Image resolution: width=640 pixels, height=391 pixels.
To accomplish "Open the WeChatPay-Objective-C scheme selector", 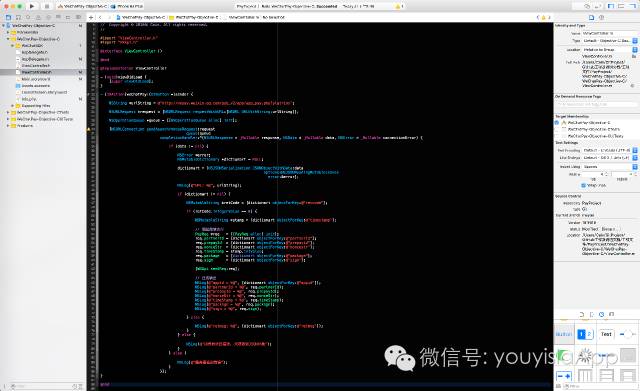I will point(82,6).
